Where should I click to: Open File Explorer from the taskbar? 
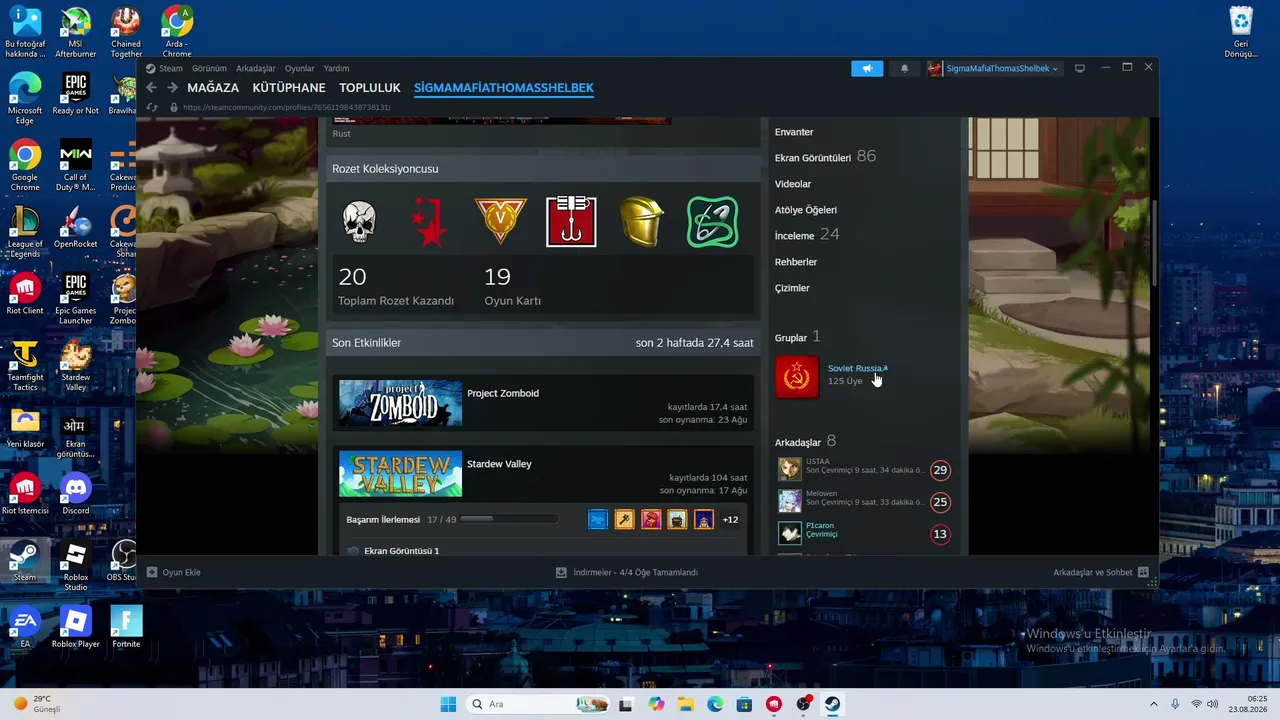[x=686, y=704]
